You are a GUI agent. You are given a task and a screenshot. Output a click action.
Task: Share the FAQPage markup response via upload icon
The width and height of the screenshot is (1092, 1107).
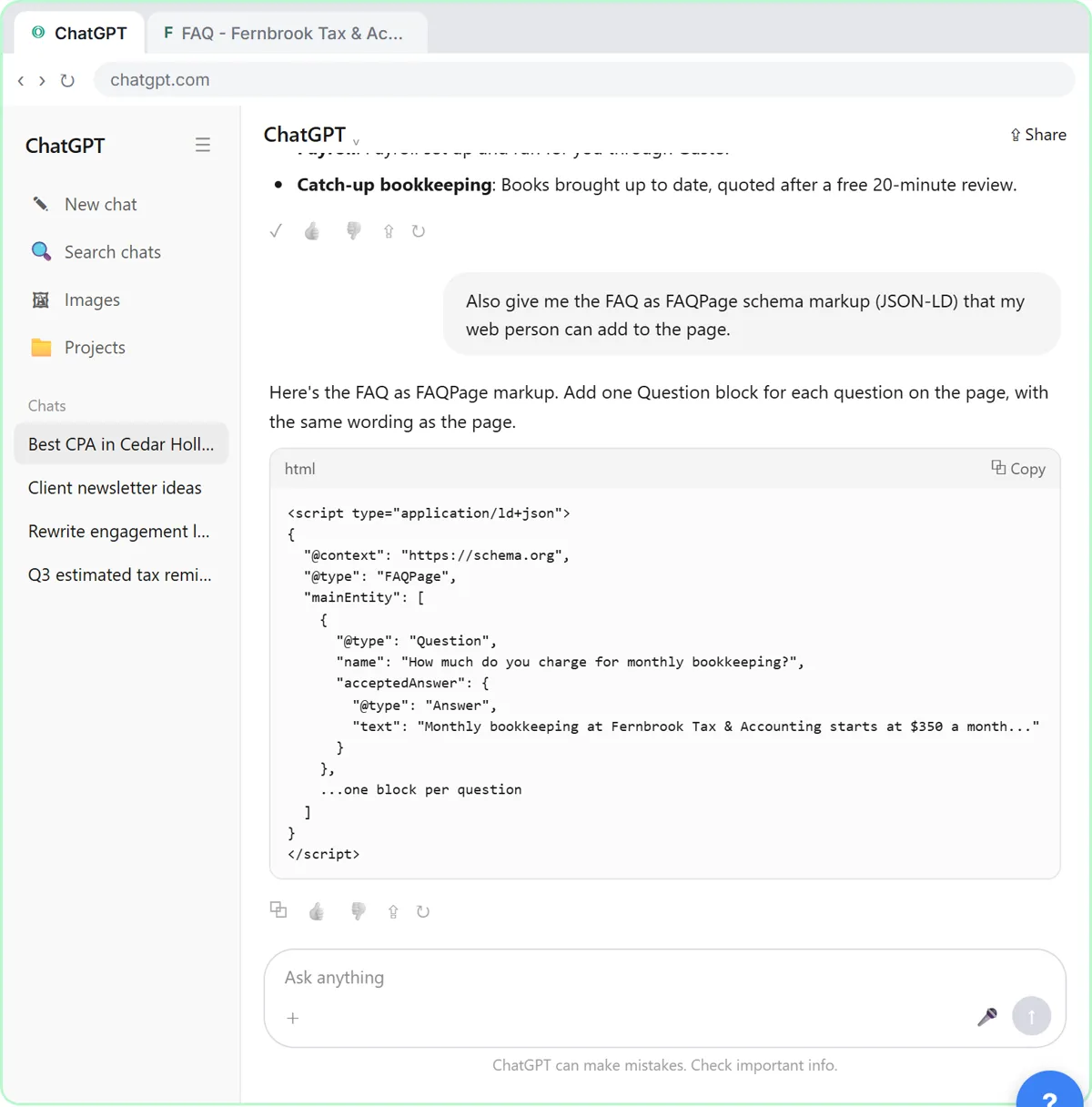pos(393,911)
